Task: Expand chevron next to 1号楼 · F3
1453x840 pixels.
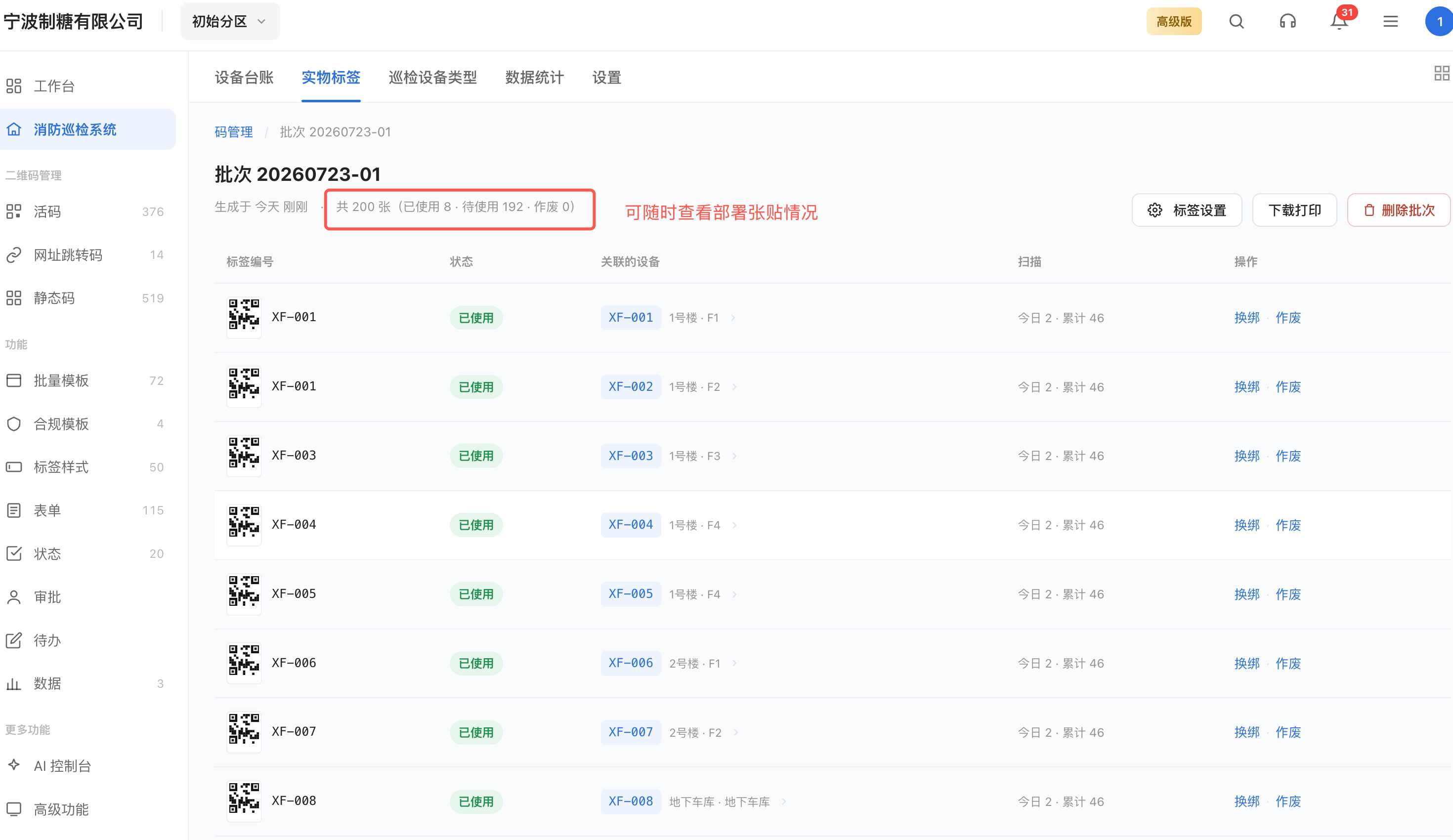Action: click(x=734, y=456)
